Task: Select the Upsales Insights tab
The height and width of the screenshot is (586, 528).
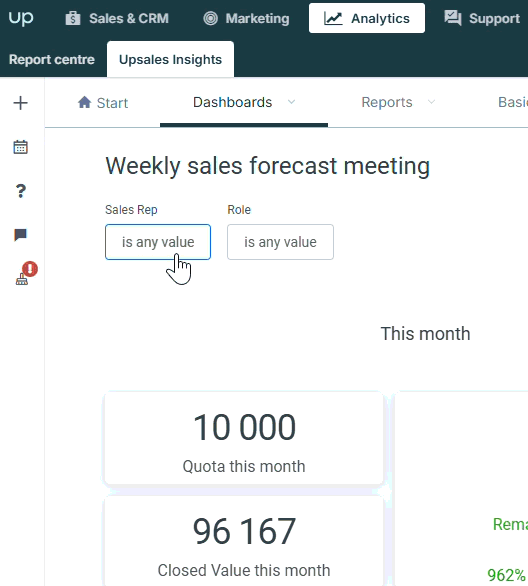Action: coord(170,59)
